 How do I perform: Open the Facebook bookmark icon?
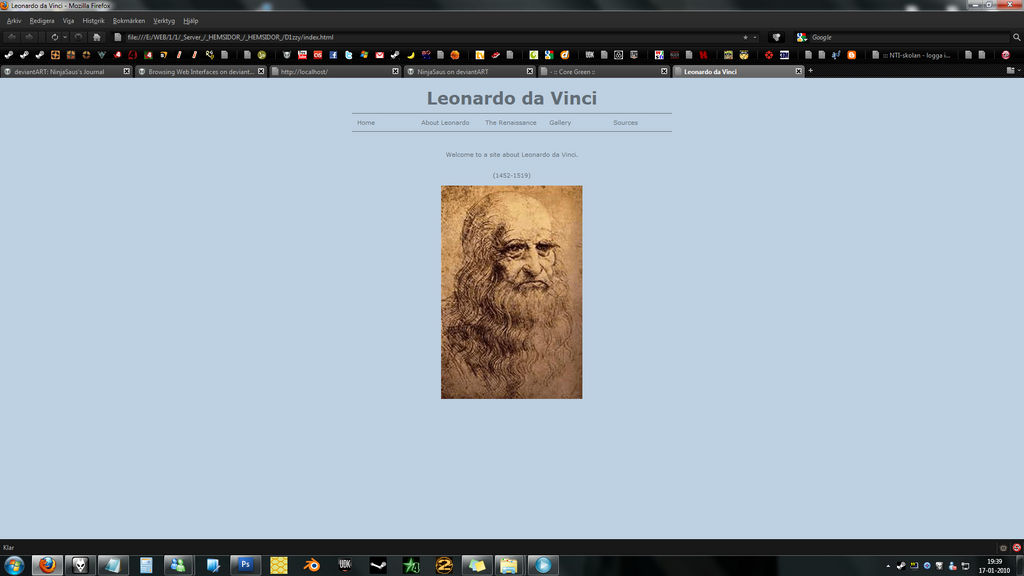333,55
